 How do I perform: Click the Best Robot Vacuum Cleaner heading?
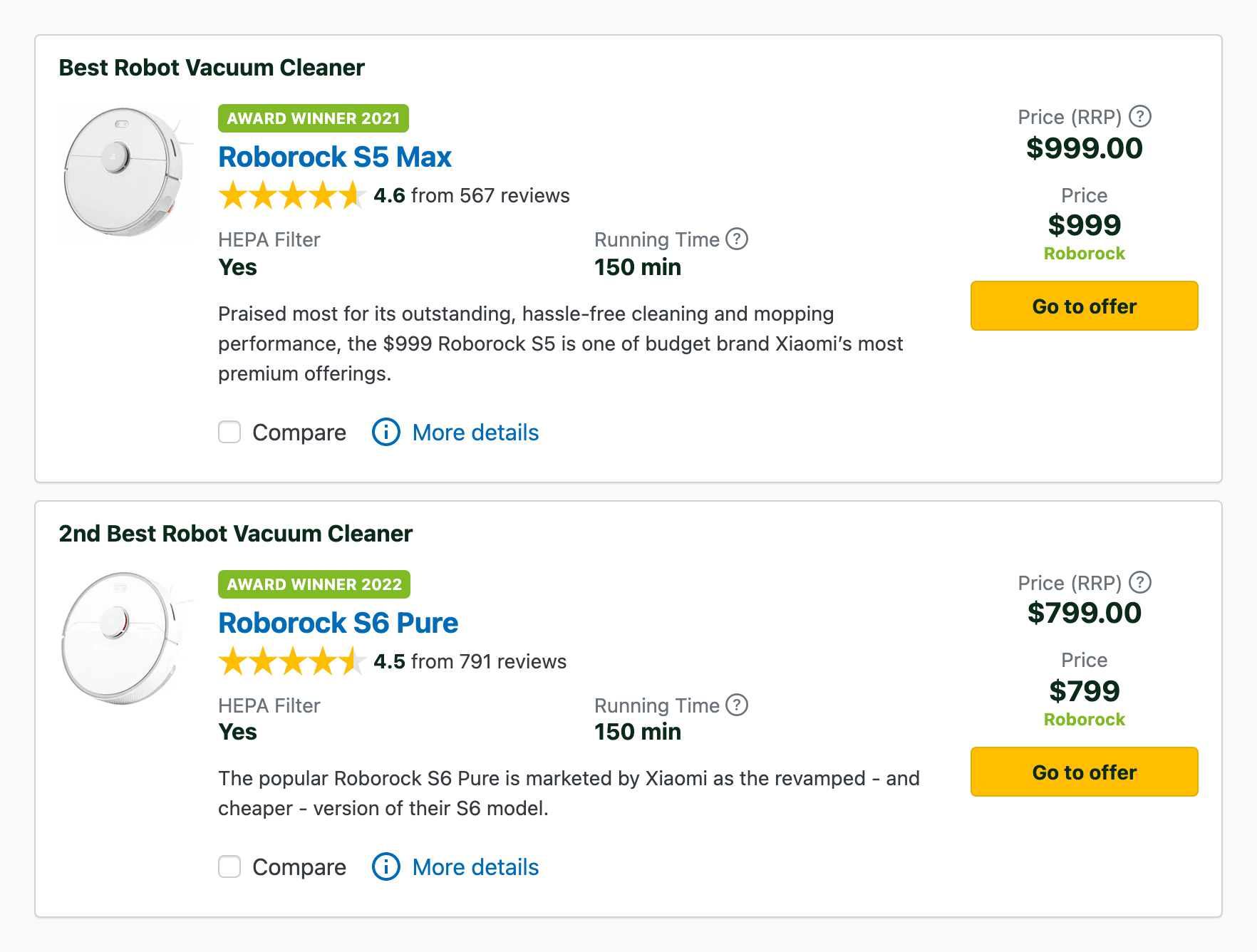point(211,67)
